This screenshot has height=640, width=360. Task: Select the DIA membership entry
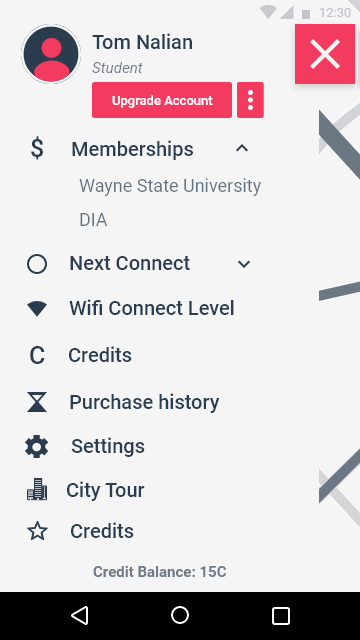[x=93, y=220]
